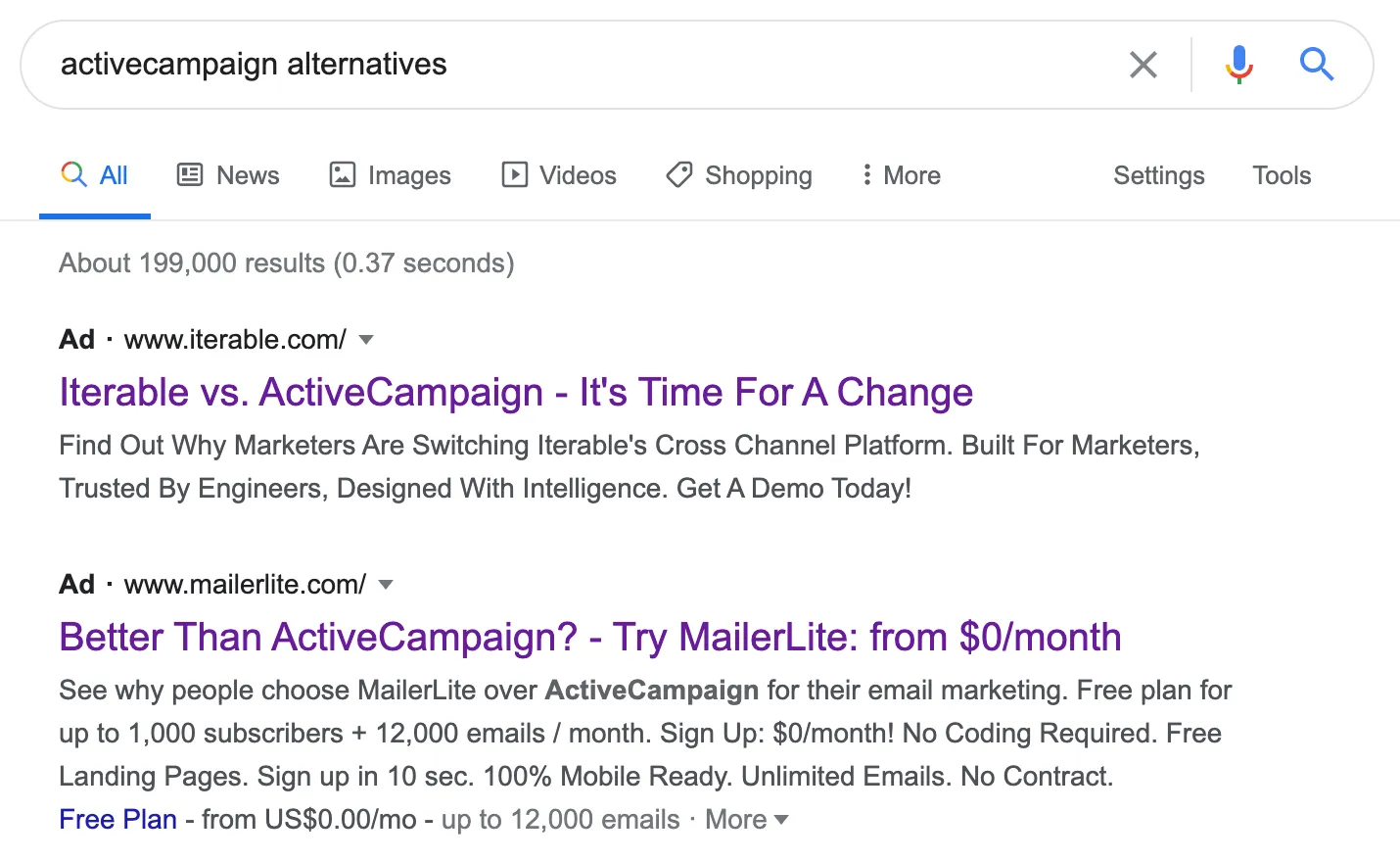Click the X to clear the search query
This screenshot has height=860, width=1400.
tap(1143, 64)
